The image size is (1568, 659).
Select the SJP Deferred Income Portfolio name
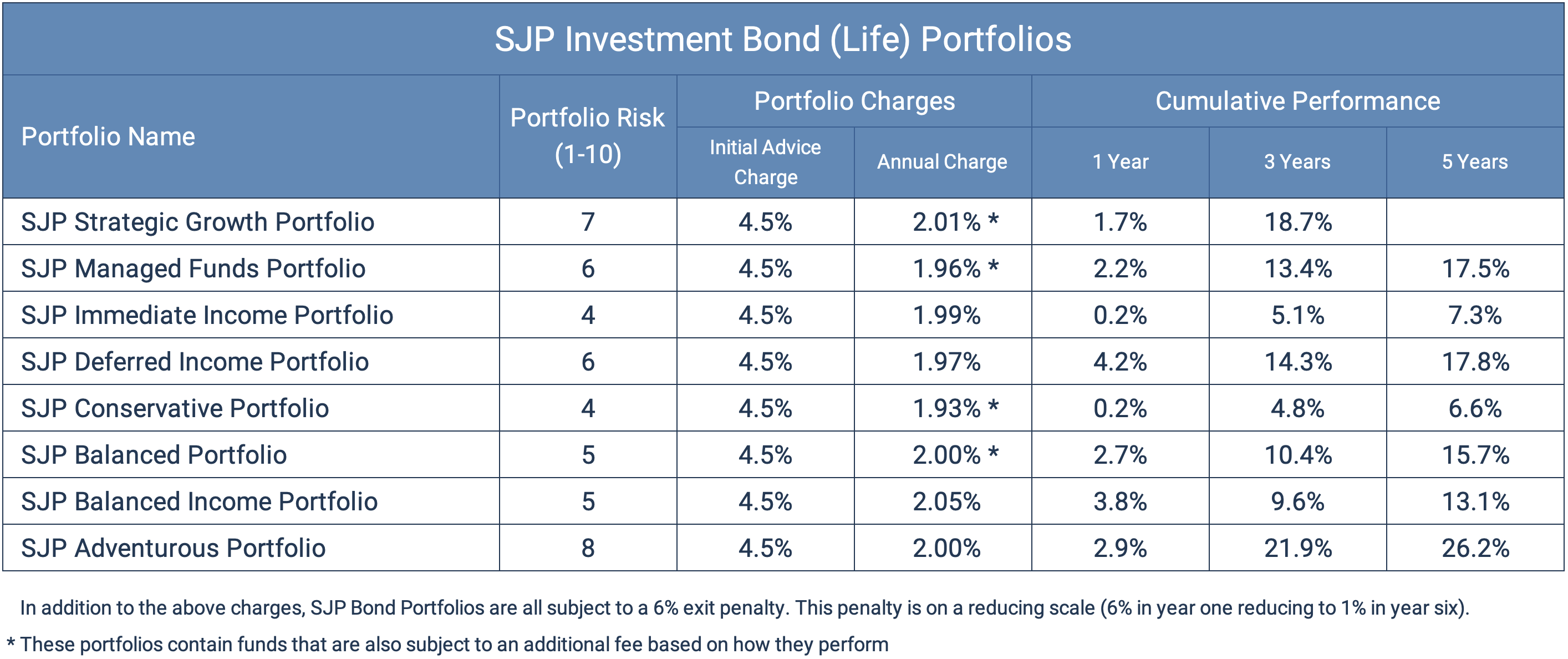[x=195, y=362]
